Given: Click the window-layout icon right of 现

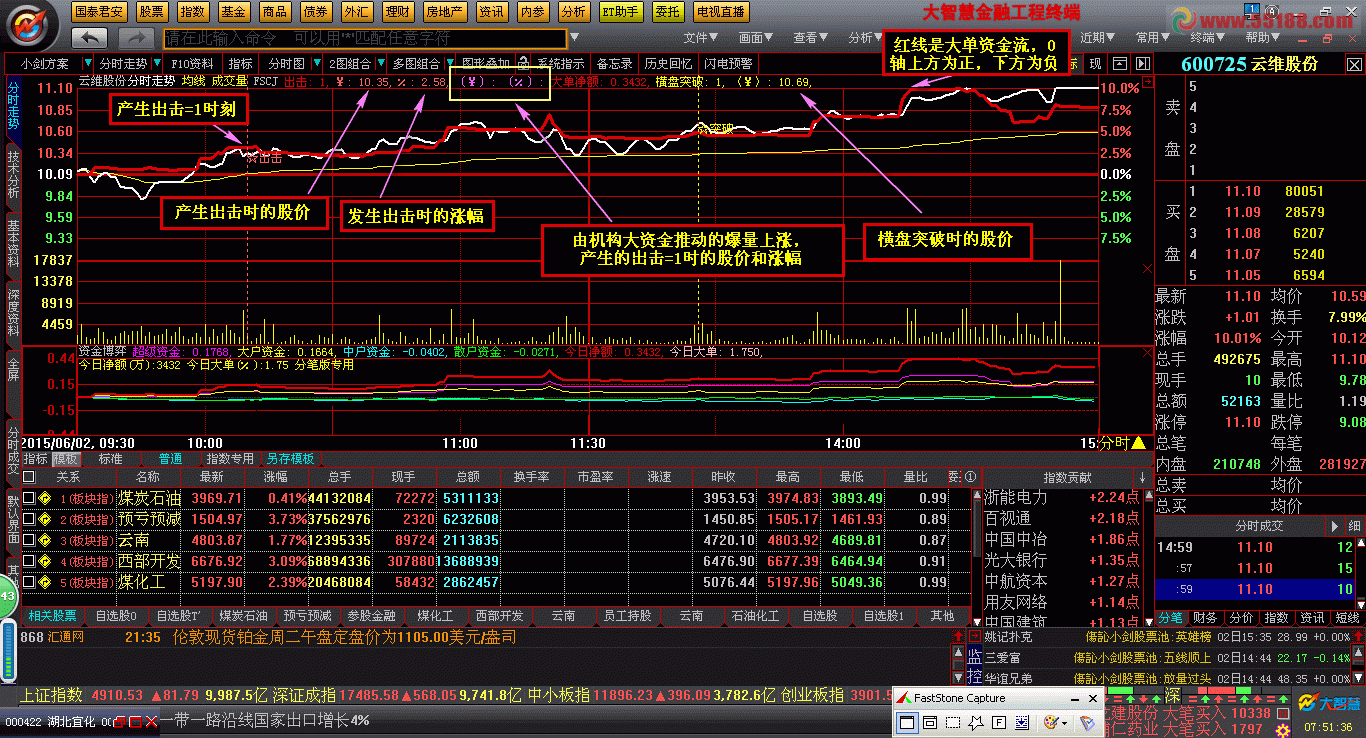Looking at the screenshot, I should click(1120, 63).
